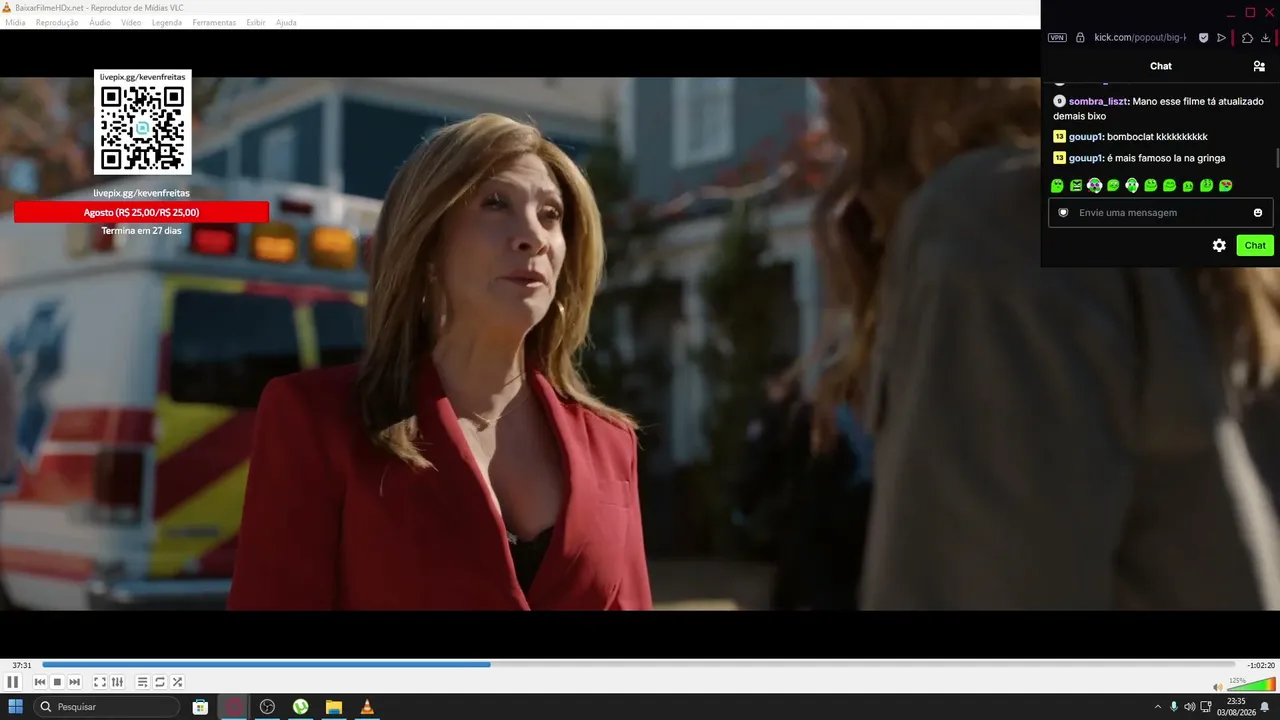The height and width of the screenshot is (720, 1280).
Task: Open browser privacy shield icon
Action: [1204, 38]
